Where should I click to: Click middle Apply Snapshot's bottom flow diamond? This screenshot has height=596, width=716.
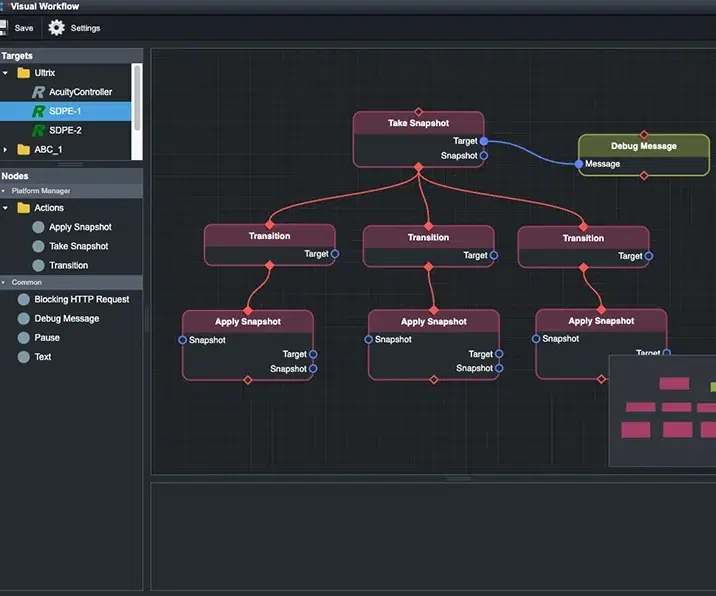pyautogui.click(x=434, y=380)
